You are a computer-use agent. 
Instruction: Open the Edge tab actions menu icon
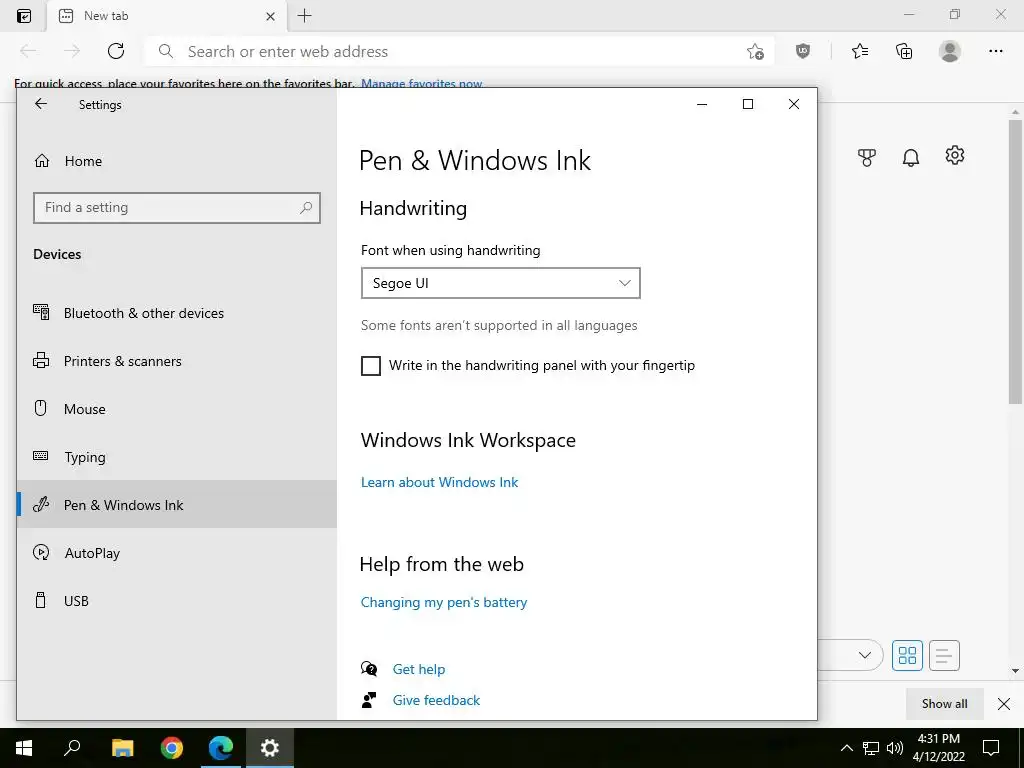point(24,16)
